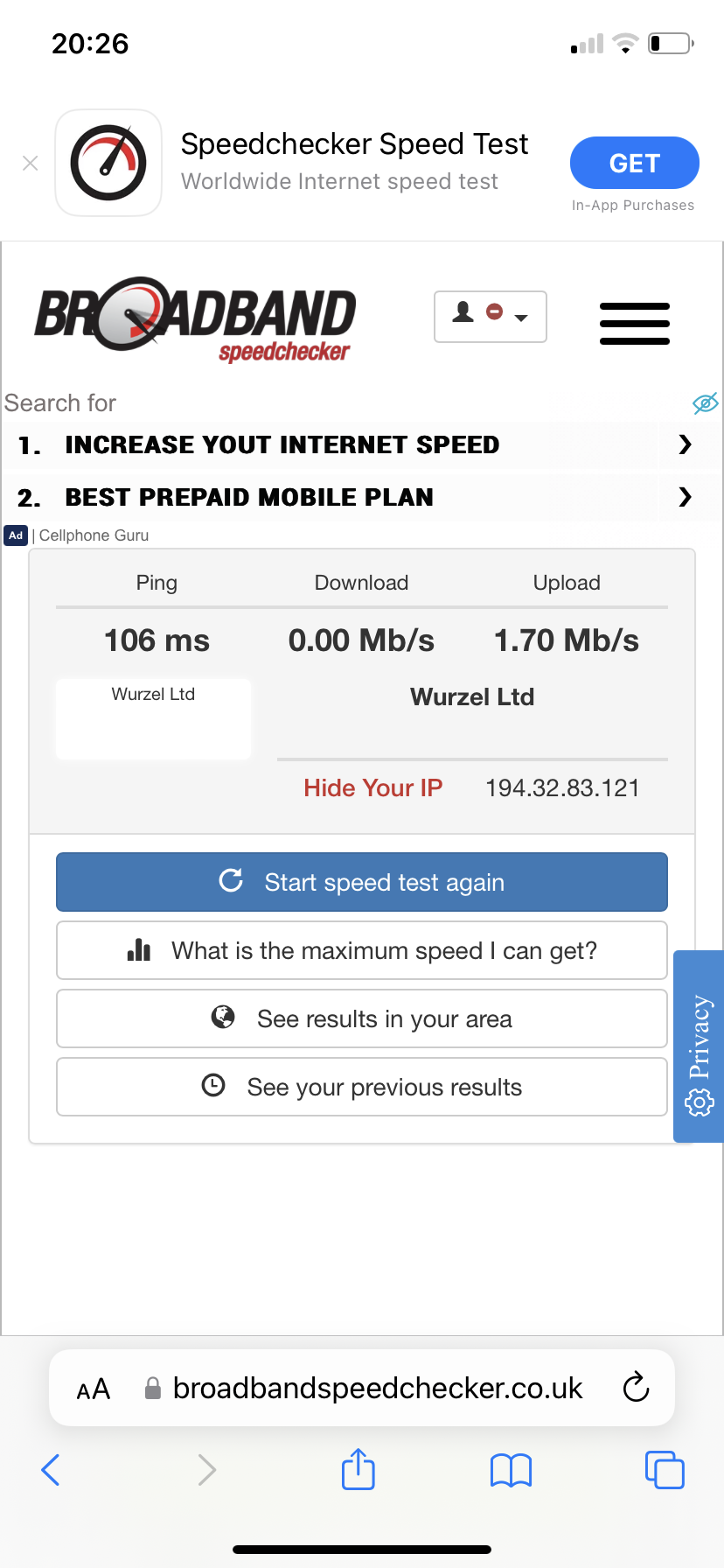Tap the Speedchecker app icon in banner
The image size is (724, 1568).
(x=108, y=163)
